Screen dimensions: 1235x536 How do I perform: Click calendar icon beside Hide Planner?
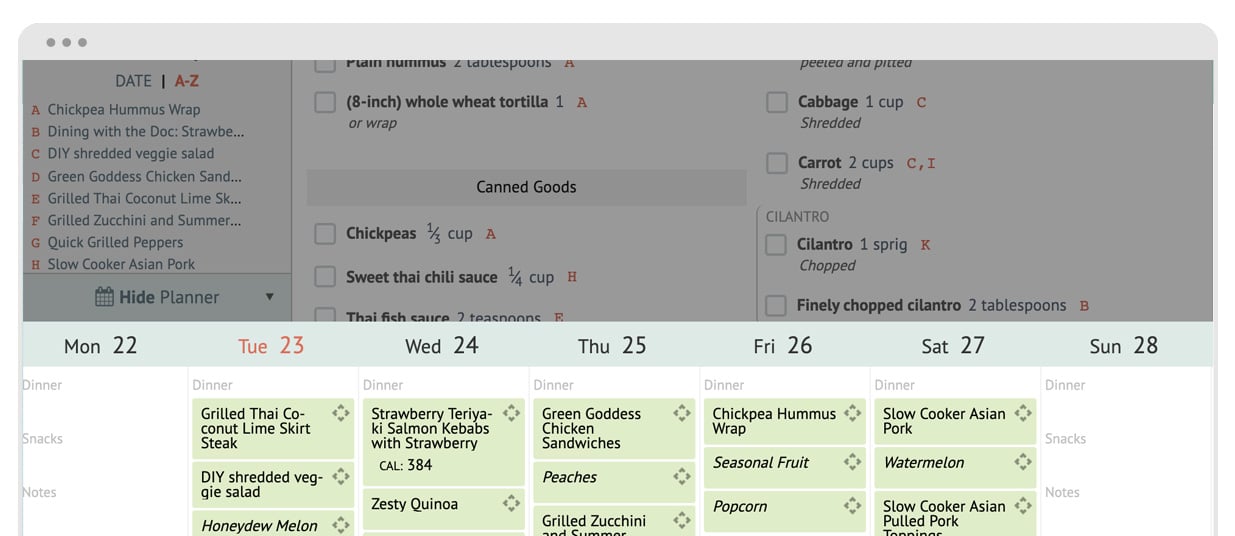(x=104, y=297)
